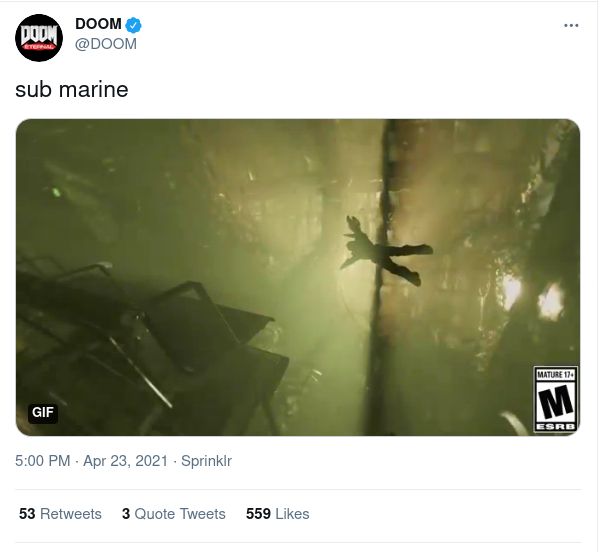Click the number 559 beside Likes
609x552 pixels.
tap(258, 514)
